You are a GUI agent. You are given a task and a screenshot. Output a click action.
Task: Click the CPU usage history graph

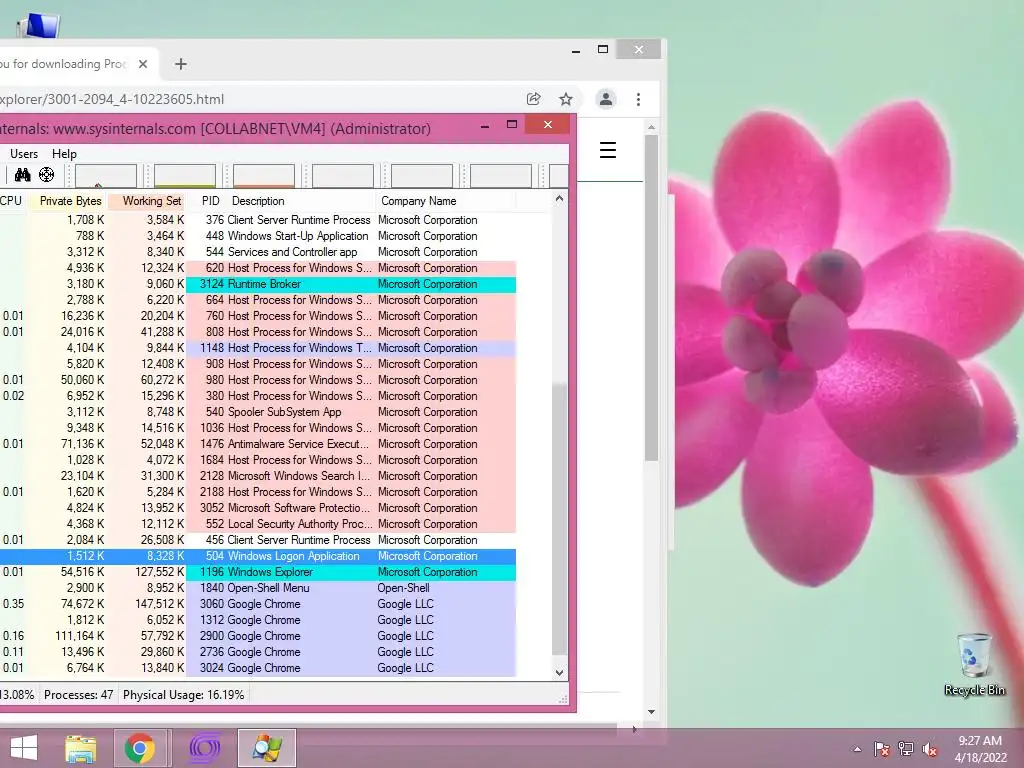(106, 176)
